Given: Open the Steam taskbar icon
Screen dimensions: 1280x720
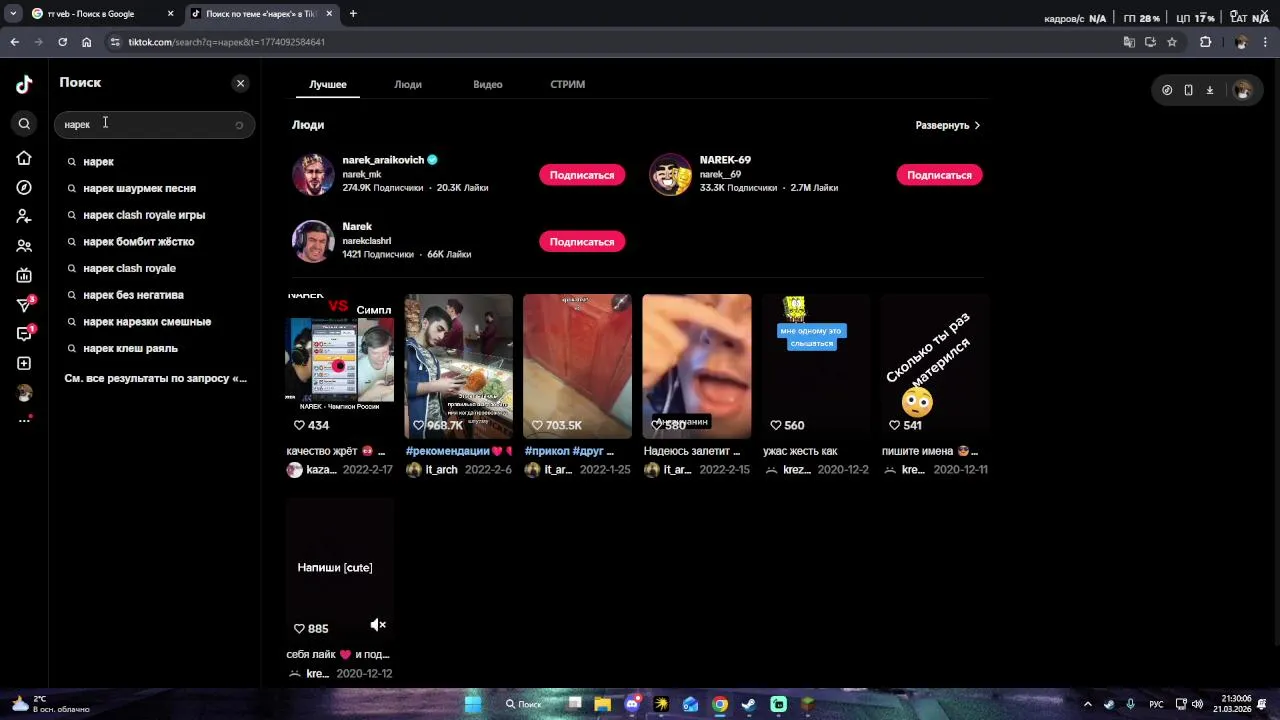Looking at the screenshot, I should click(x=749, y=704).
